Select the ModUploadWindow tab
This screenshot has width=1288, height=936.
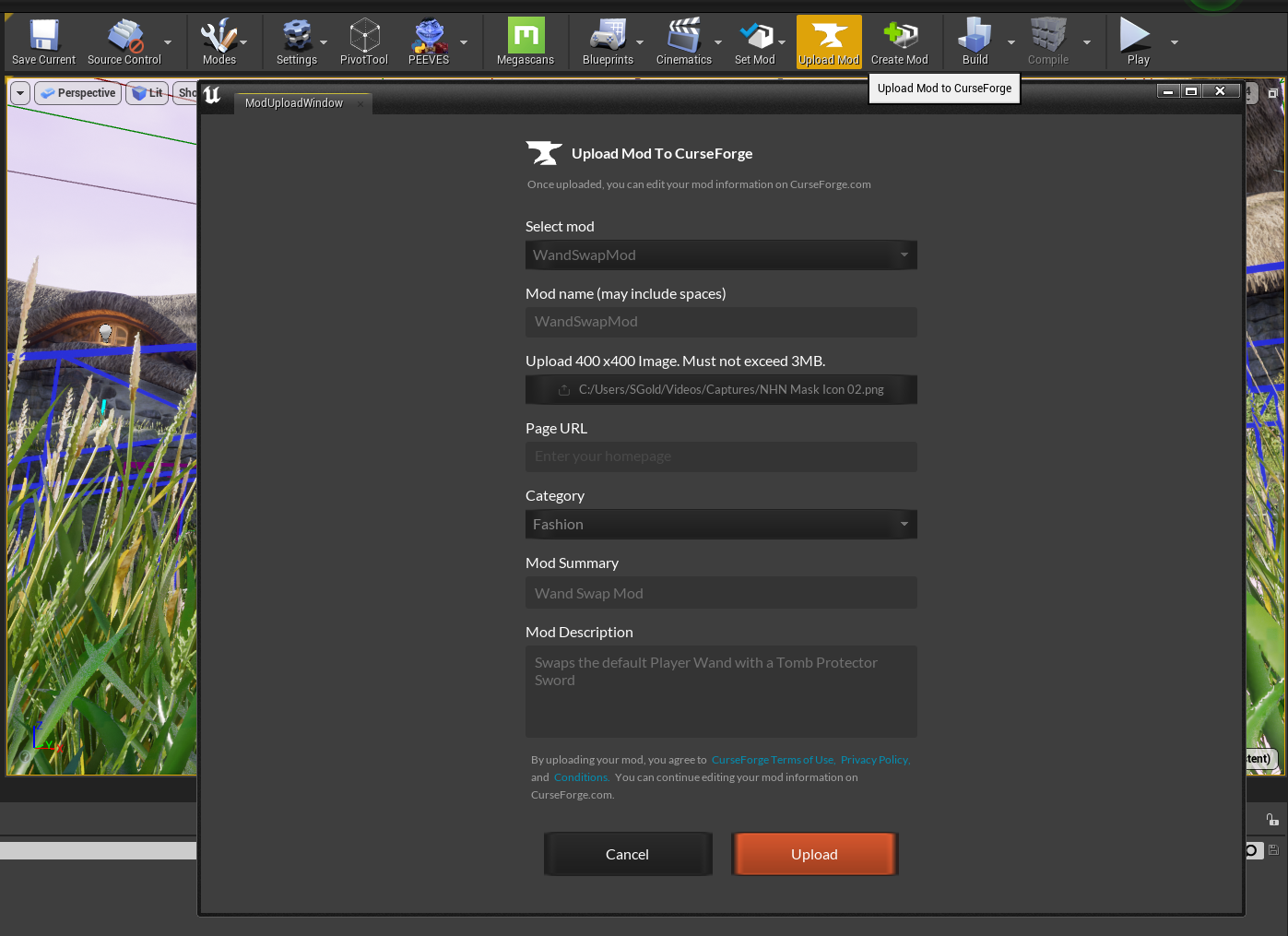(x=294, y=103)
